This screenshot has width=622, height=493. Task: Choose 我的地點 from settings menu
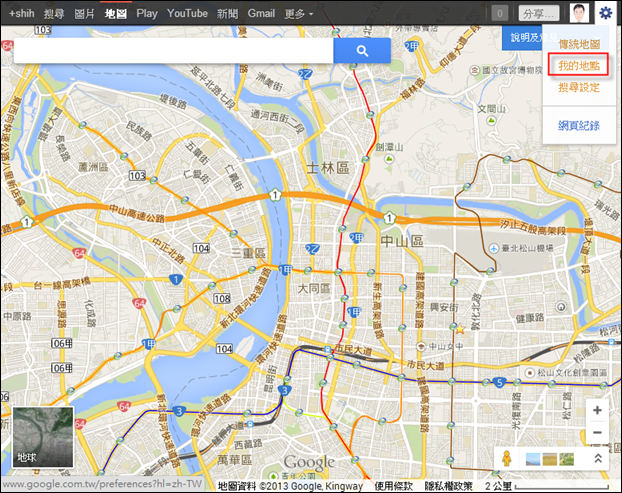tap(579, 65)
